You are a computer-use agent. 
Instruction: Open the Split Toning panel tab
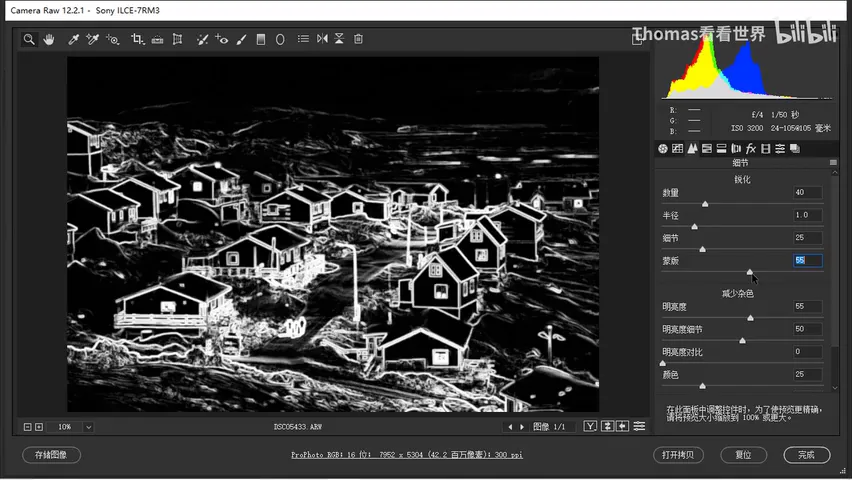721,148
